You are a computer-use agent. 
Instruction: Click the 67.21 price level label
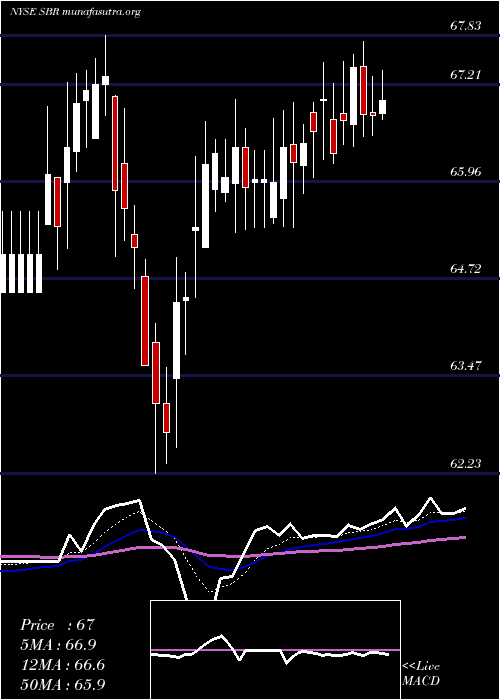[x=466, y=75]
